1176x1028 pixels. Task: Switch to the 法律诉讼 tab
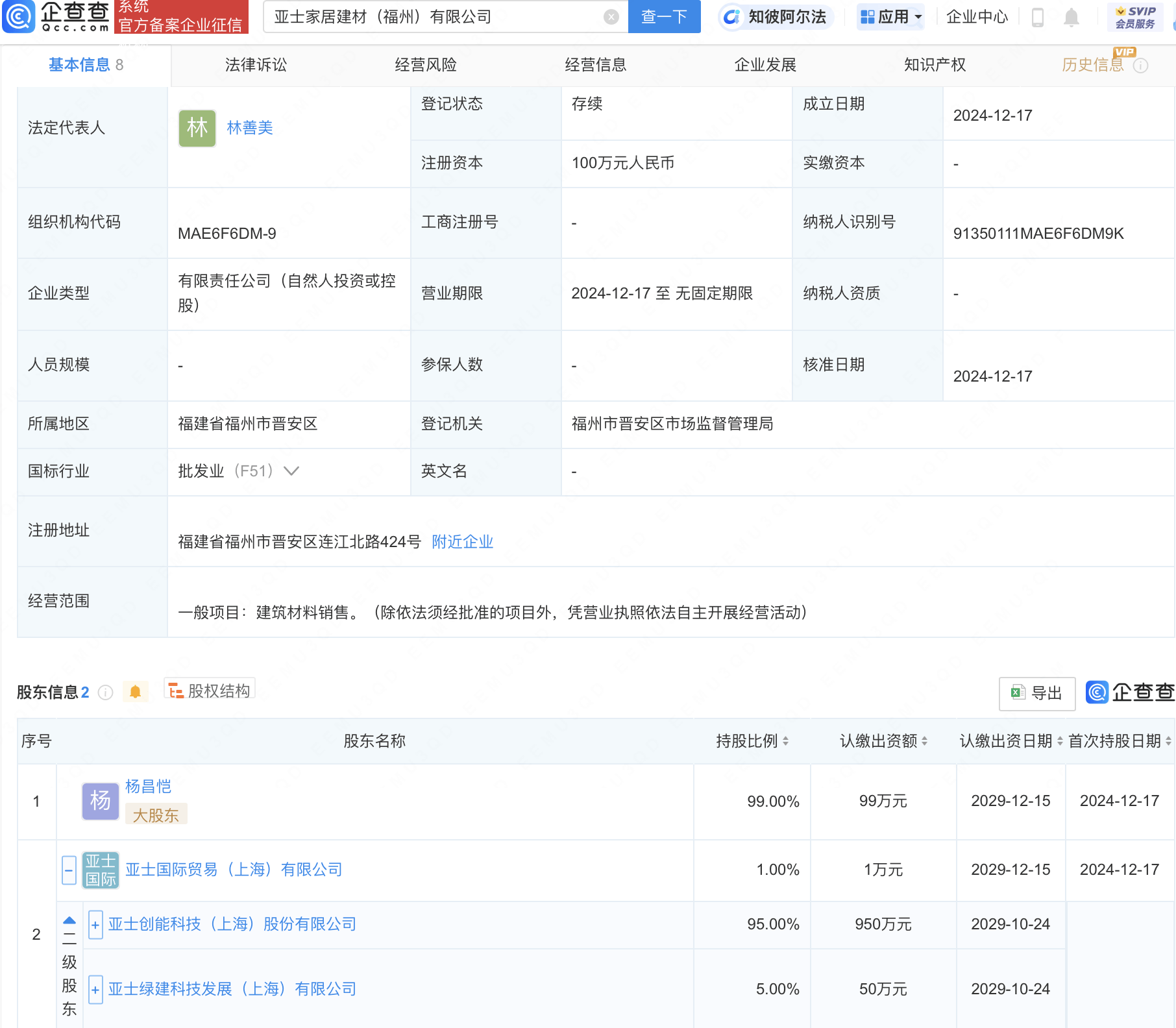[x=256, y=65]
